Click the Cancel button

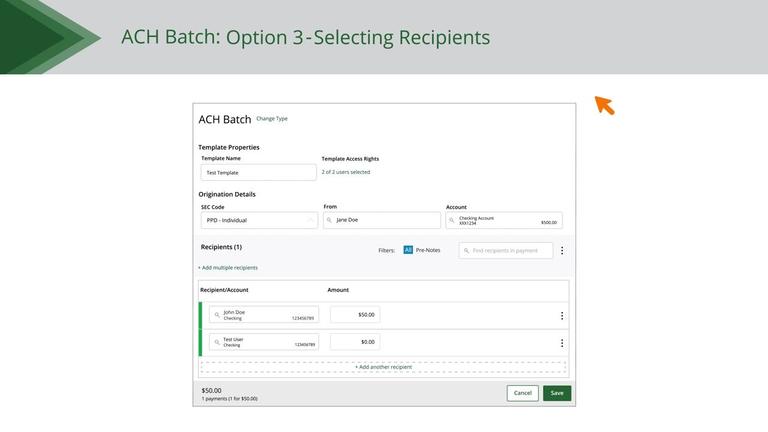pos(523,393)
